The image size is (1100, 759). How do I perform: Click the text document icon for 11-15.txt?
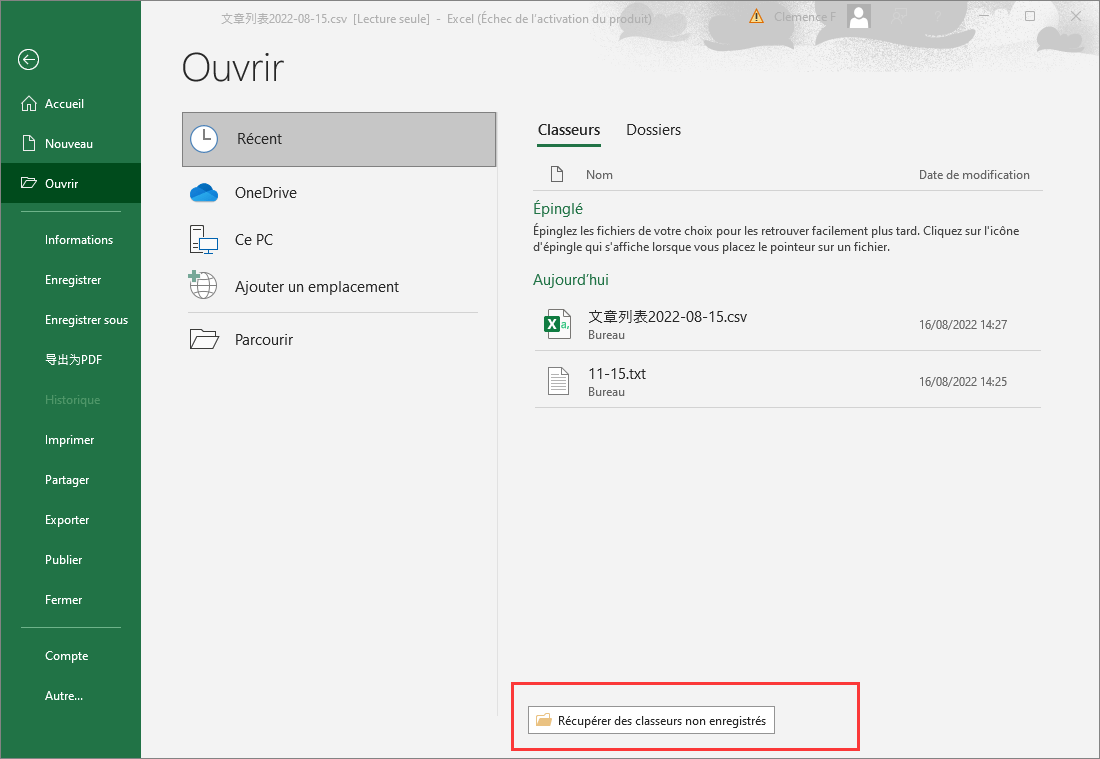tap(558, 381)
